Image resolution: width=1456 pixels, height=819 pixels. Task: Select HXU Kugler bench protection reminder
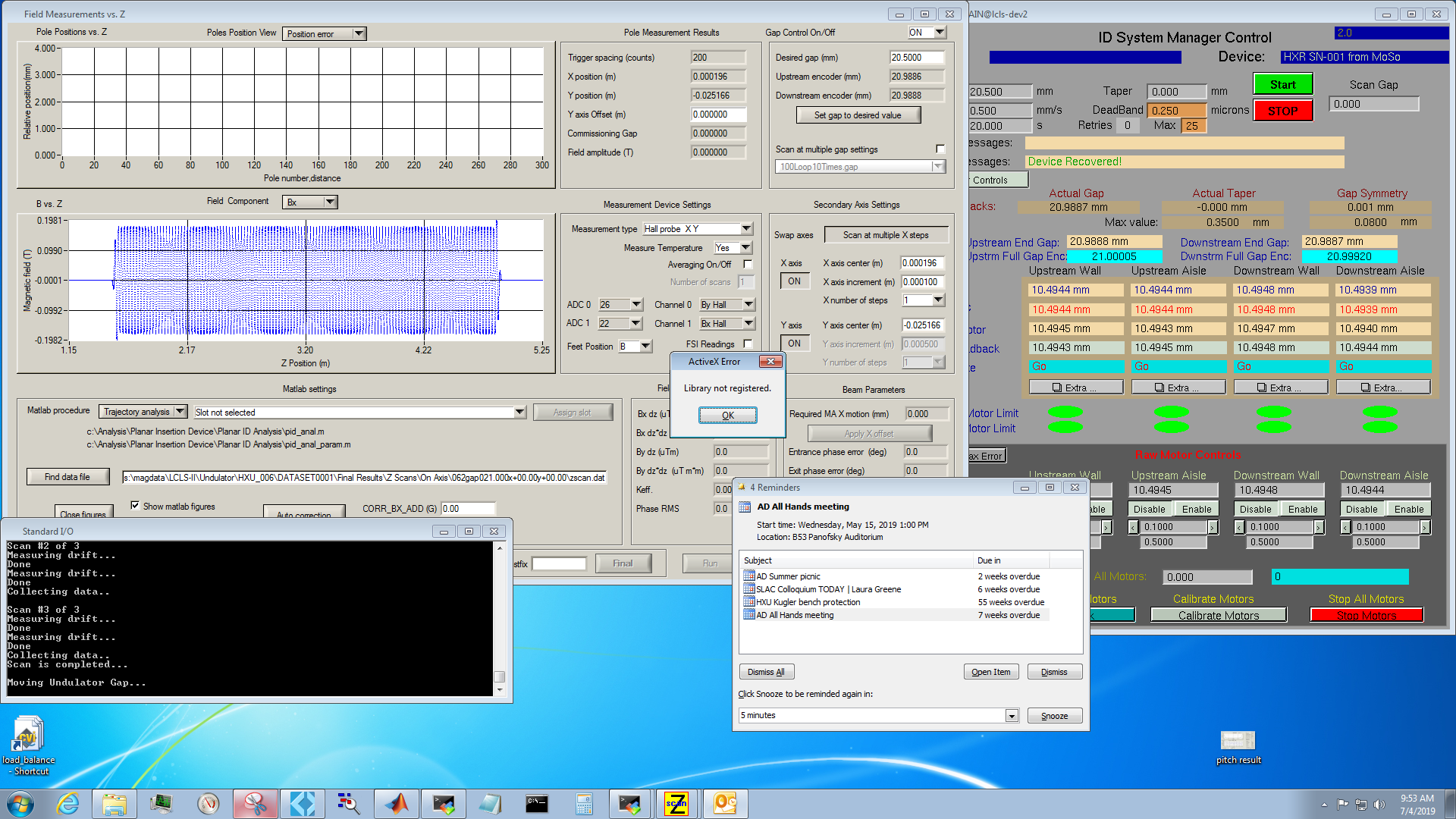(808, 602)
